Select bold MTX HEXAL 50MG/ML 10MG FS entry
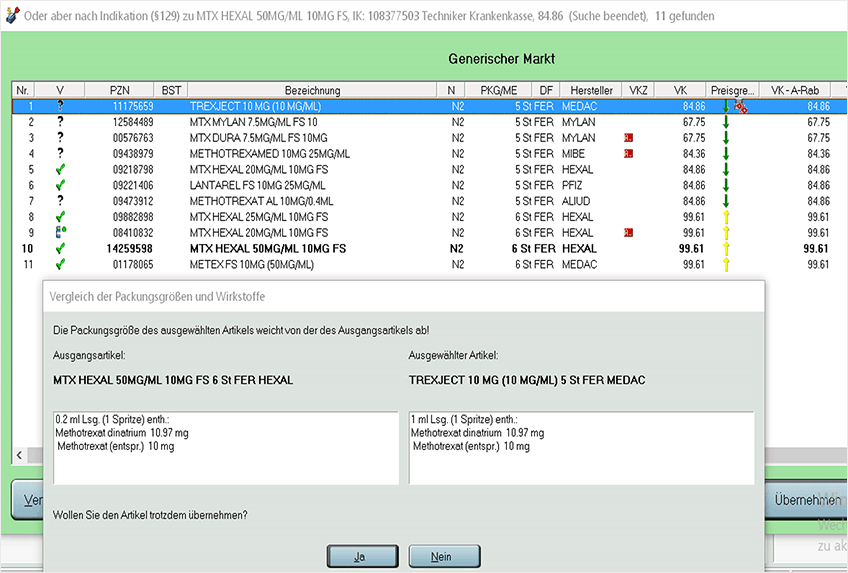The width and height of the screenshot is (848, 573). pos(268,249)
